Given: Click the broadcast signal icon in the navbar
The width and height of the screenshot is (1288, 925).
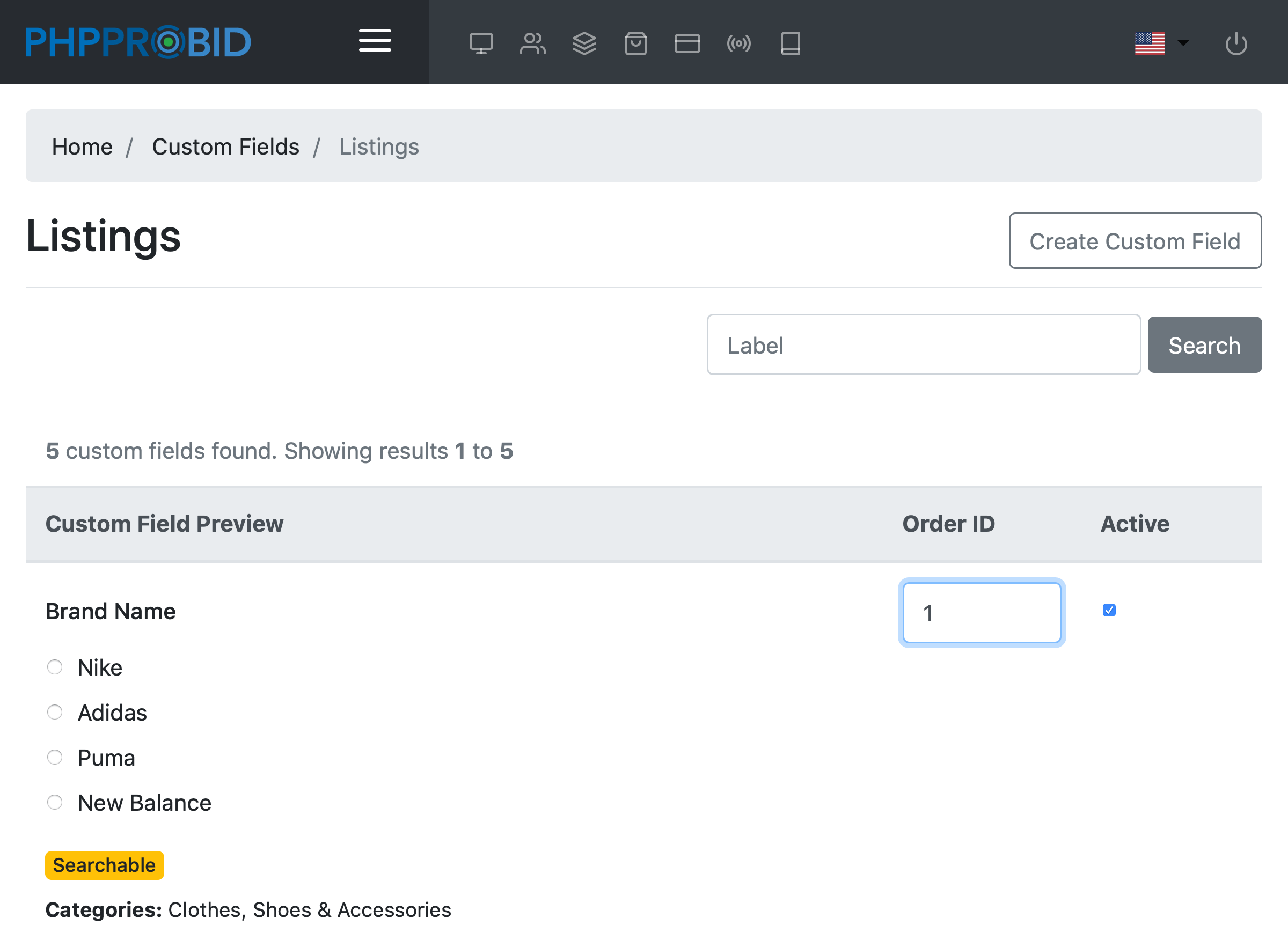Looking at the screenshot, I should 738,43.
